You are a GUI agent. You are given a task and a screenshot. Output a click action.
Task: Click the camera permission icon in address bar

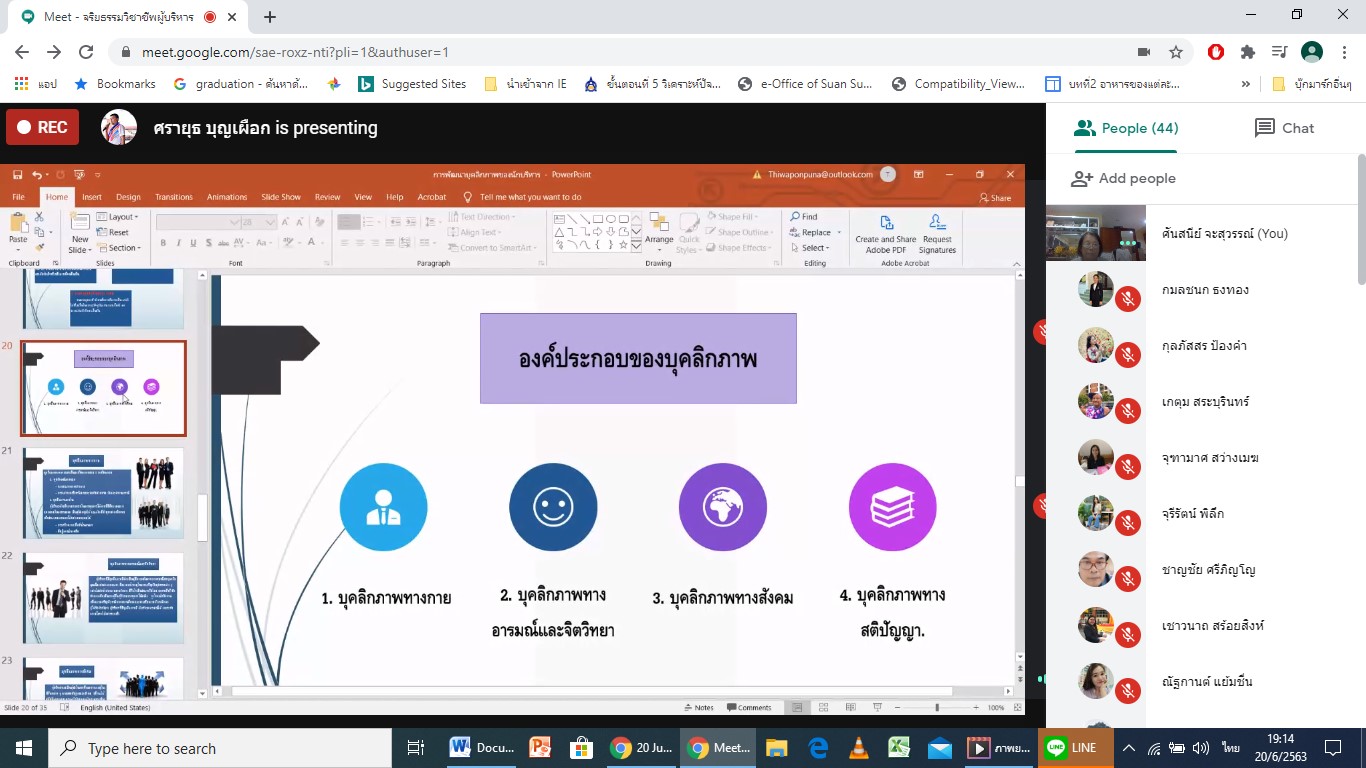(x=1144, y=52)
